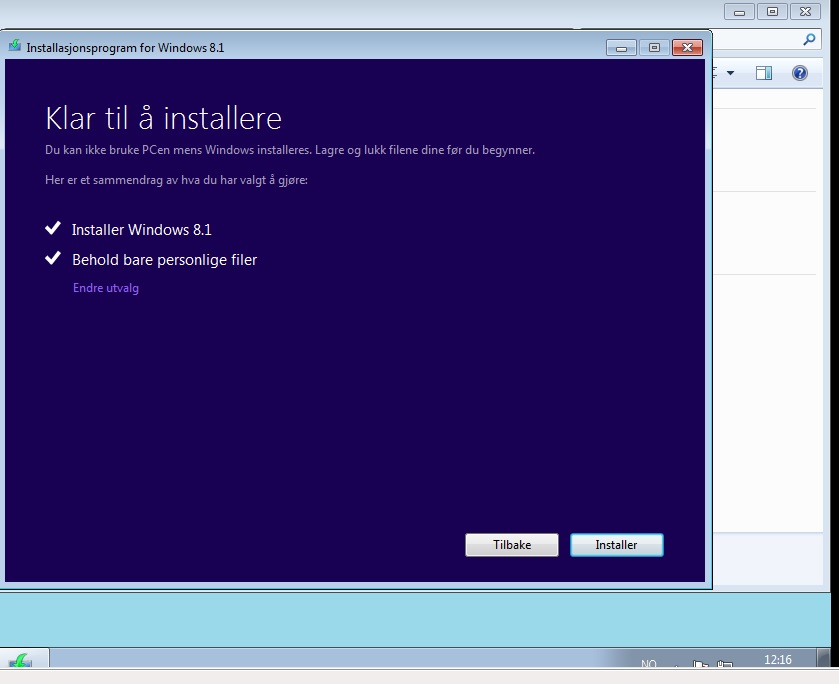Maximize the background Explorer window
Viewport: 839px width, 684px height.
(x=772, y=12)
